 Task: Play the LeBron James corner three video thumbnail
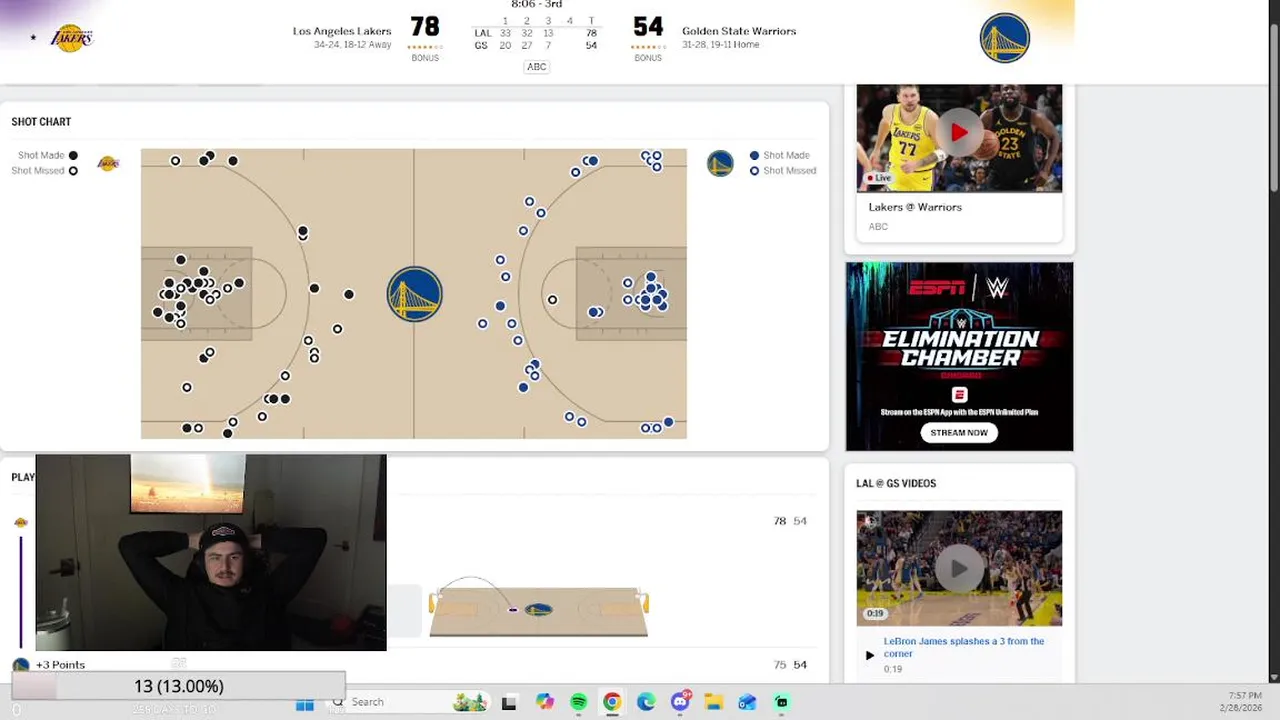[x=959, y=568]
